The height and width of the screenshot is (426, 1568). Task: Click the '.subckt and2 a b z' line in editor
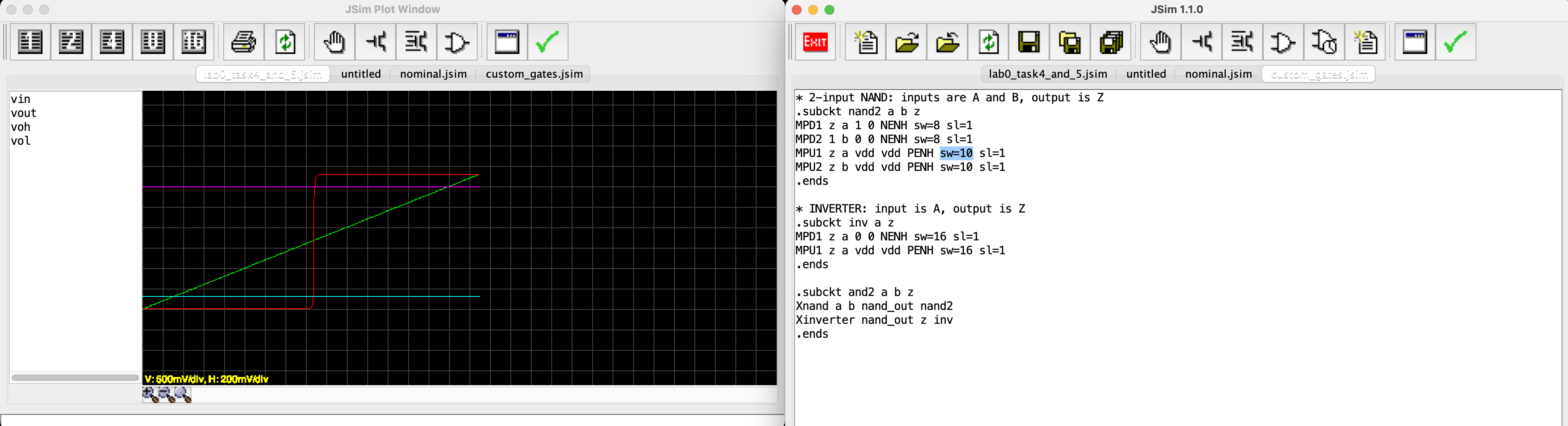(x=855, y=292)
